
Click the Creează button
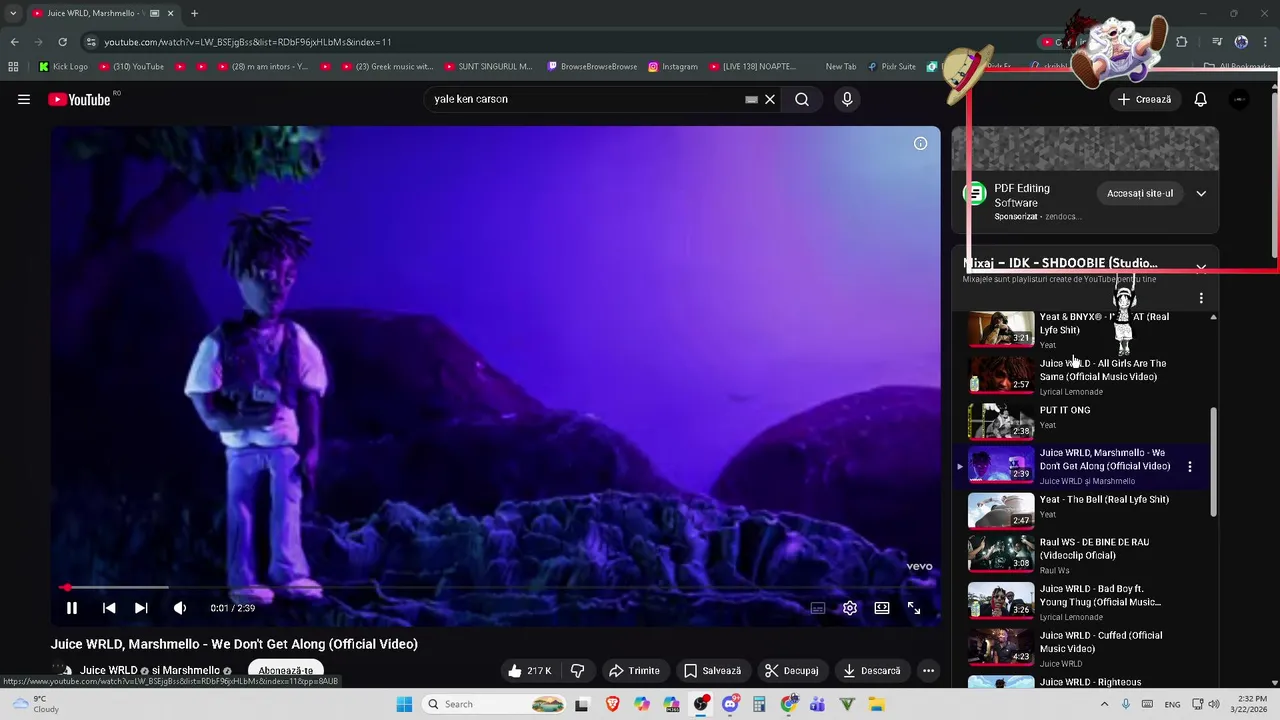(x=1144, y=99)
